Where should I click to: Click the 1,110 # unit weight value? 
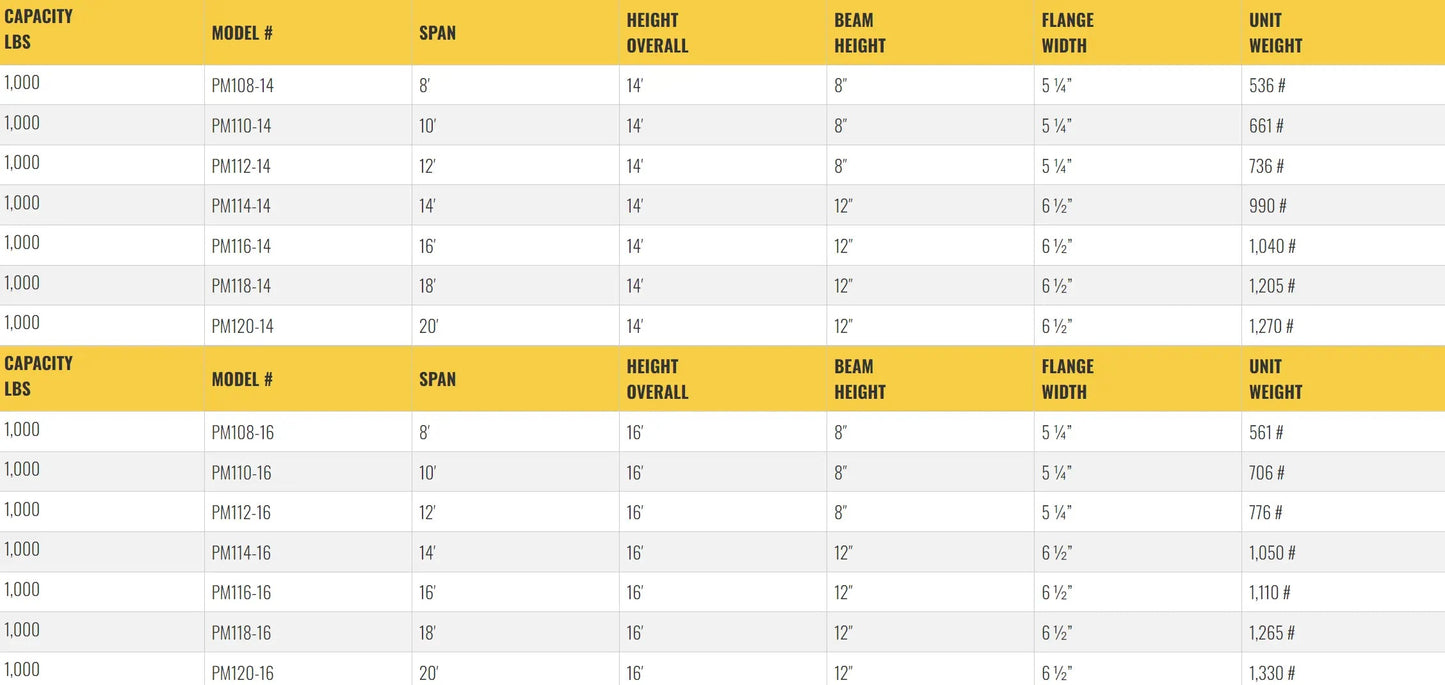coord(1269,593)
